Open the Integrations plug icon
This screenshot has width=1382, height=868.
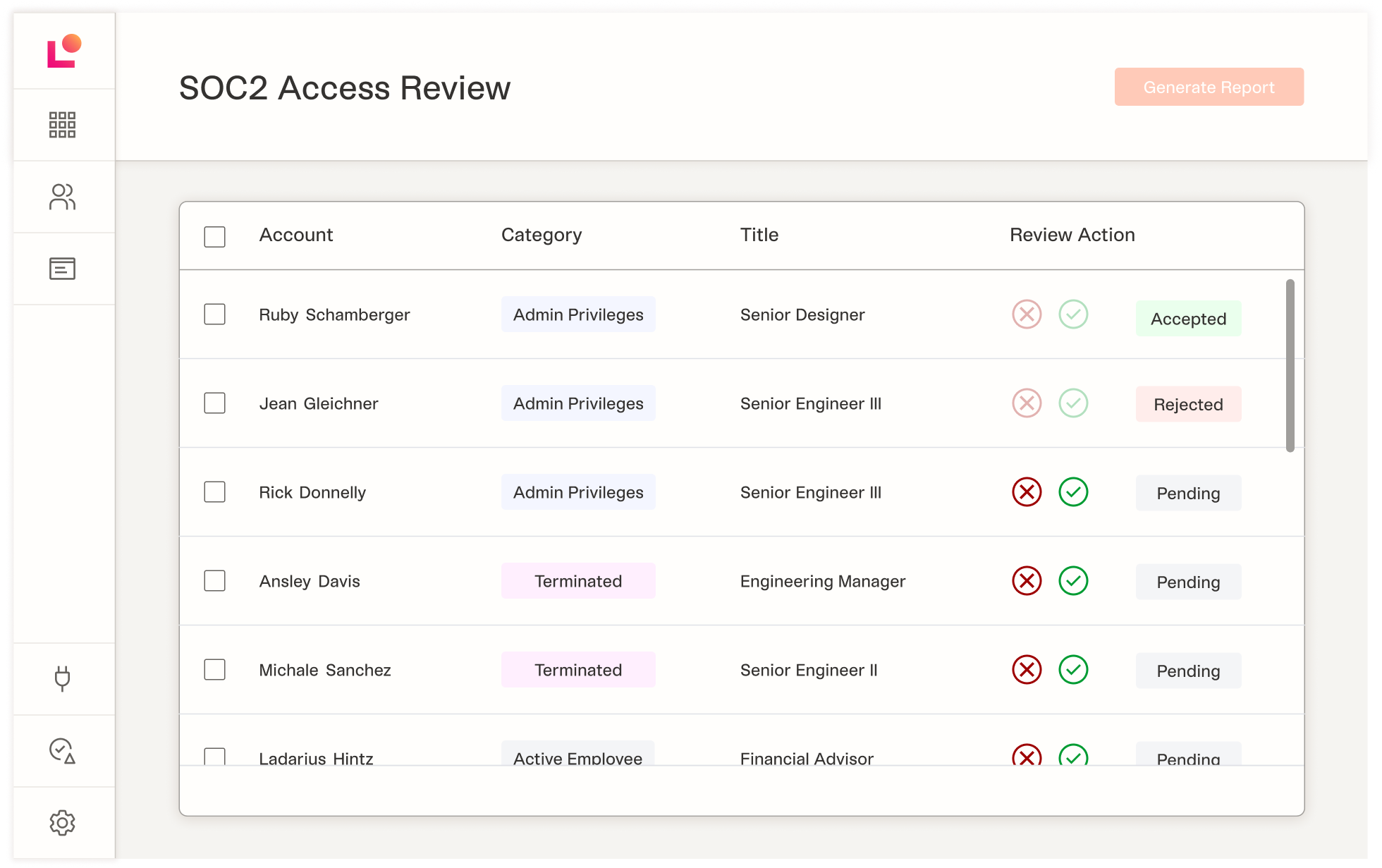[62, 678]
